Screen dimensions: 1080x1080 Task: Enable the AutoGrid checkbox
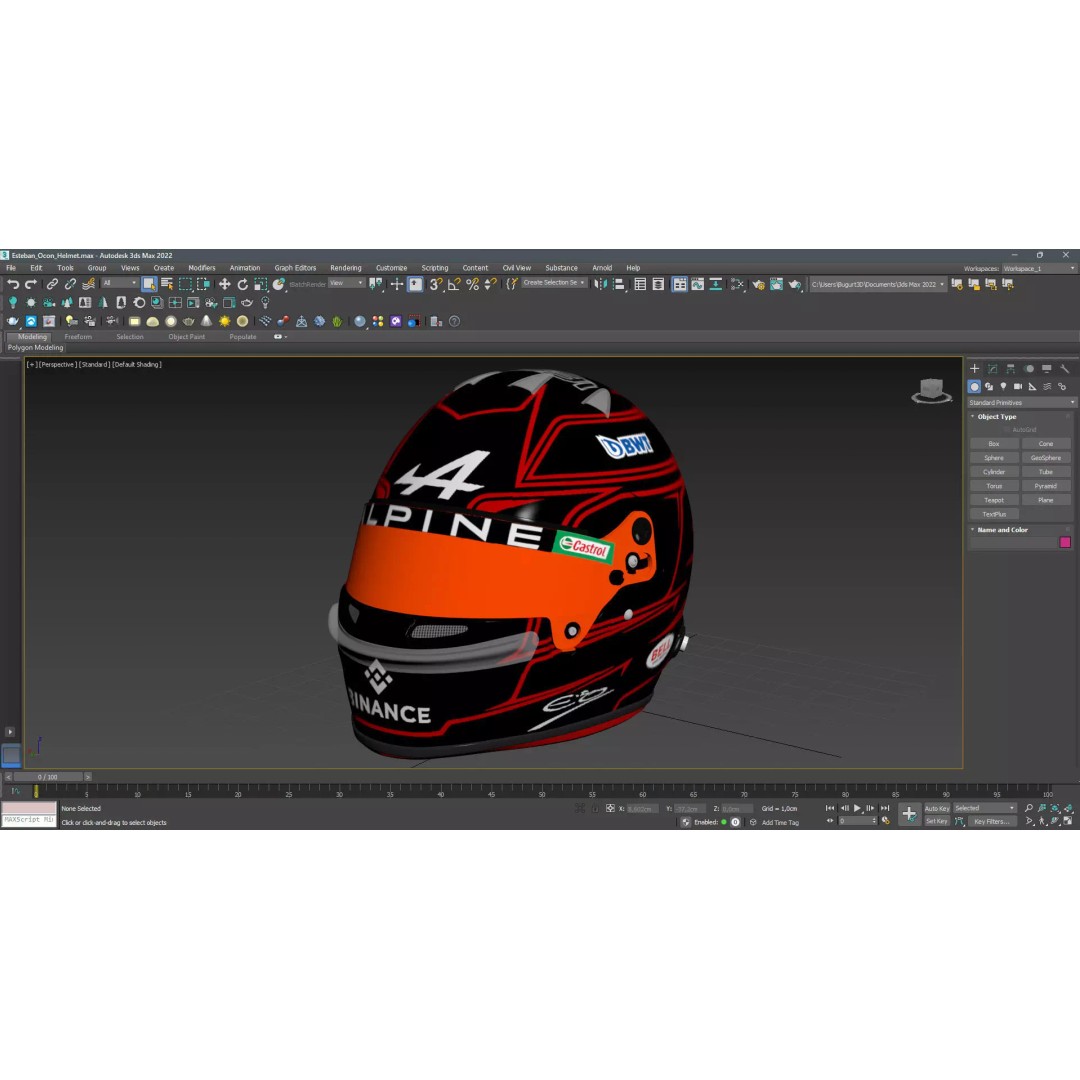(1007, 430)
